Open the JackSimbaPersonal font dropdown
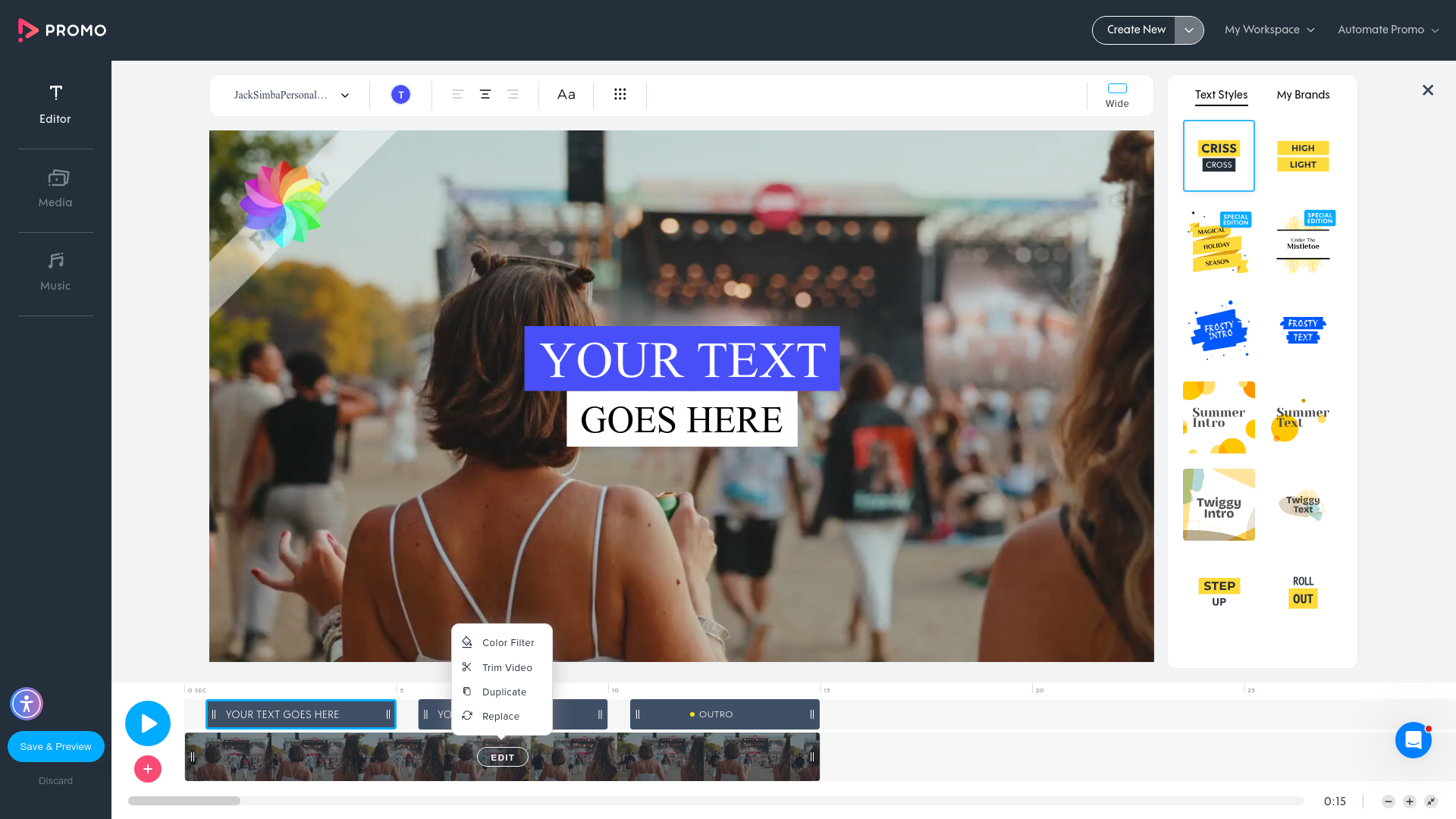This screenshot has width=1456, height=819. coord(291,96)
